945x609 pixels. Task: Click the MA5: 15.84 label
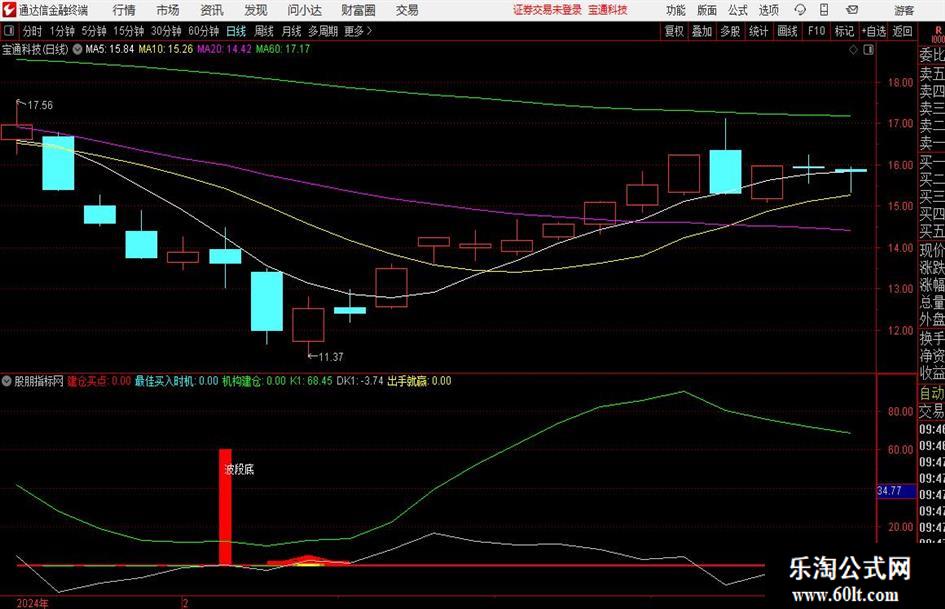110,49
